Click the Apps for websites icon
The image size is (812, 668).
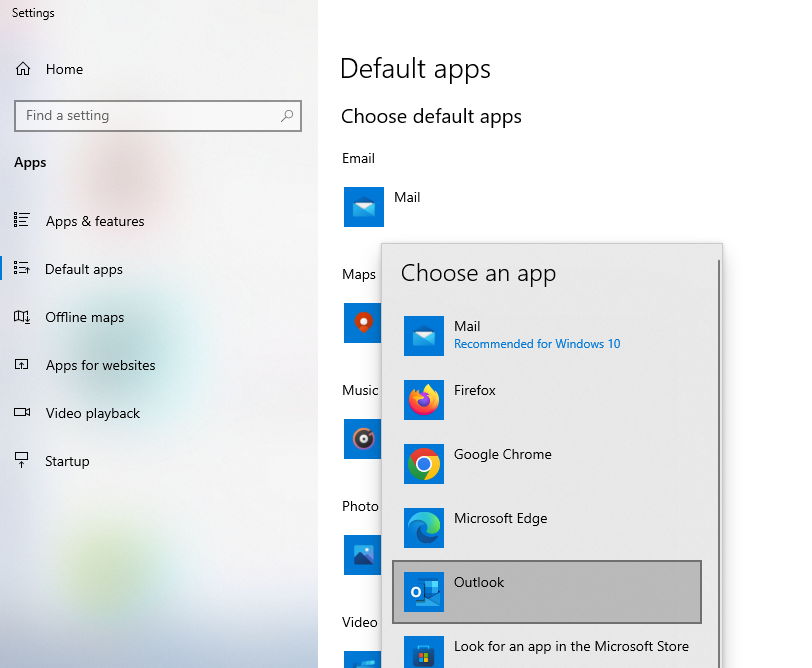click(x=22, y=365)
